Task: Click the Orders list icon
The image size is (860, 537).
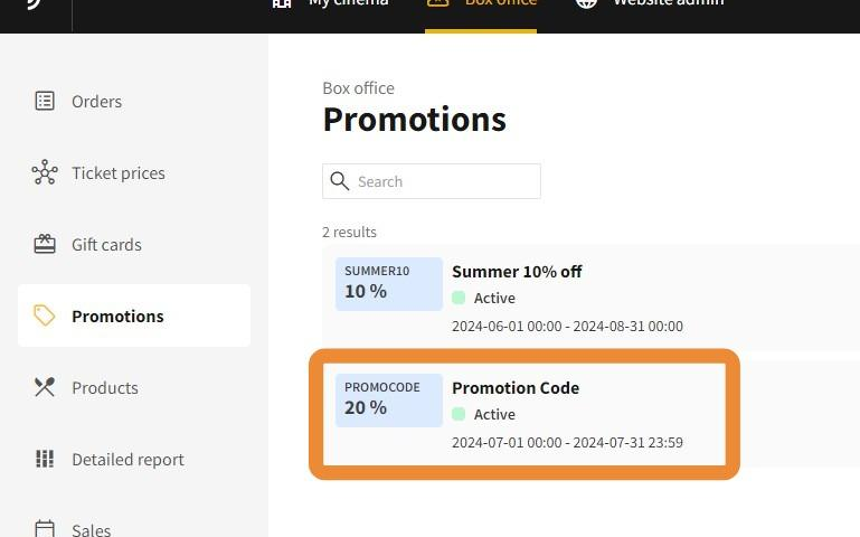Action: coord(44,101)
